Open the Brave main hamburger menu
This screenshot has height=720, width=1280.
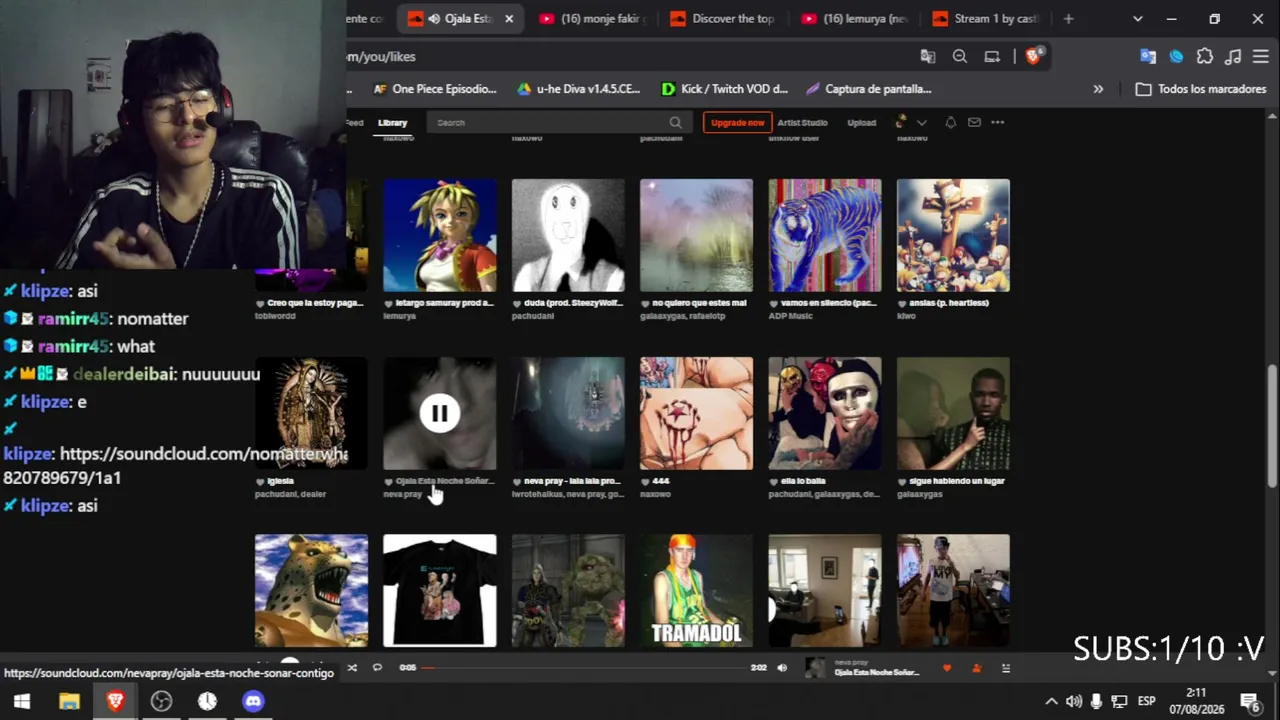[1261, 57]
